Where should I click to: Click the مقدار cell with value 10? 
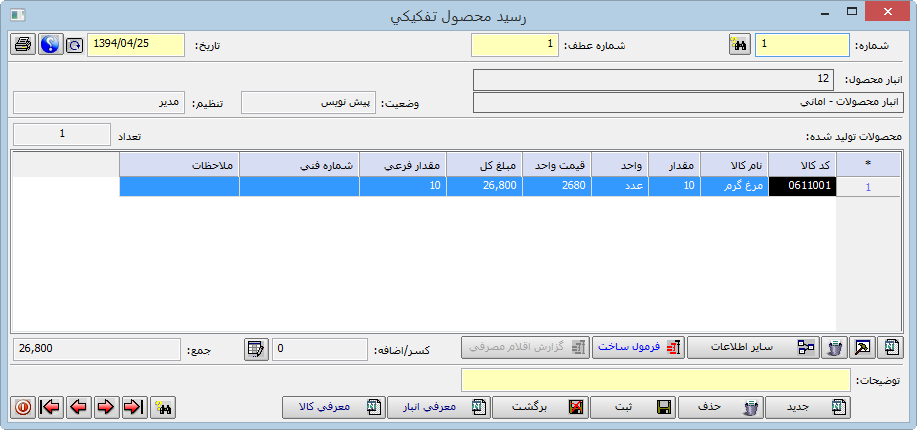pos(674,187)
